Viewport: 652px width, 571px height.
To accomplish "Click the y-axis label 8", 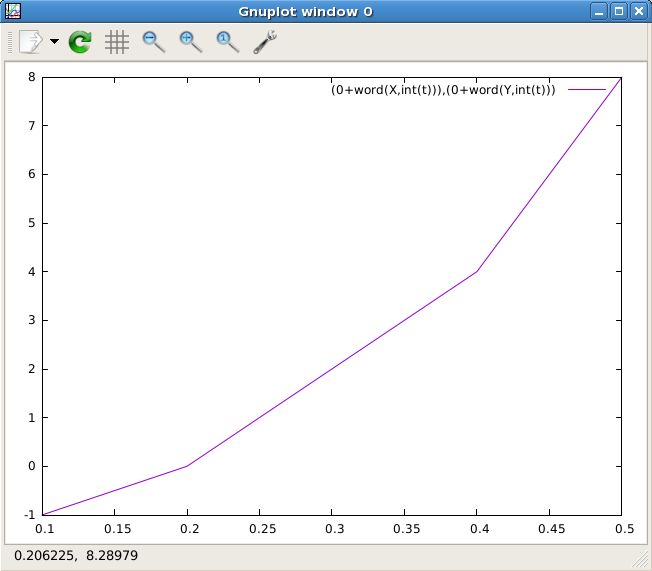I will pyautogui.click(x=32, y=77).
